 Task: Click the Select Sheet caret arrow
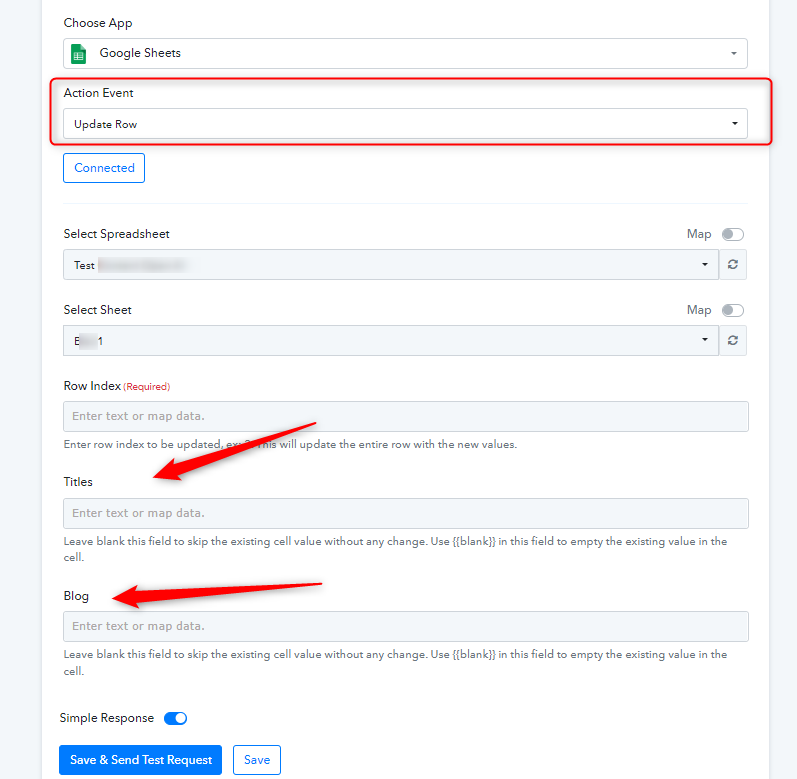coord(704,339)
